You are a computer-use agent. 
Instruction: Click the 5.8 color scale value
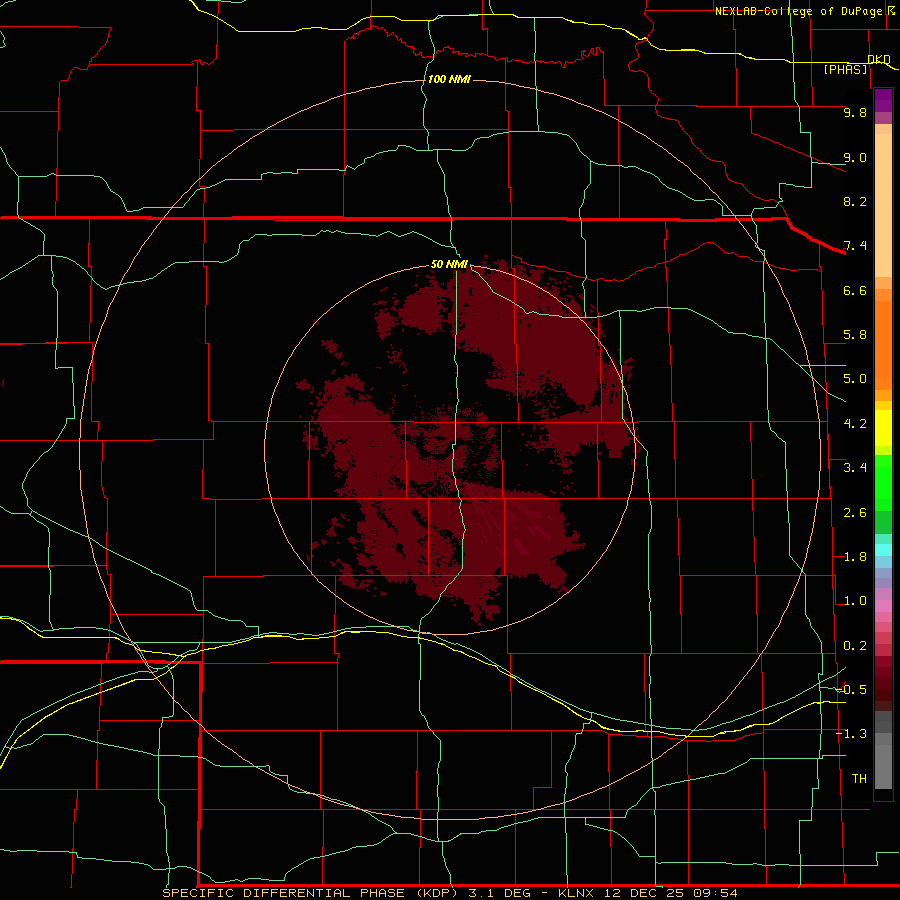point(855,335)
